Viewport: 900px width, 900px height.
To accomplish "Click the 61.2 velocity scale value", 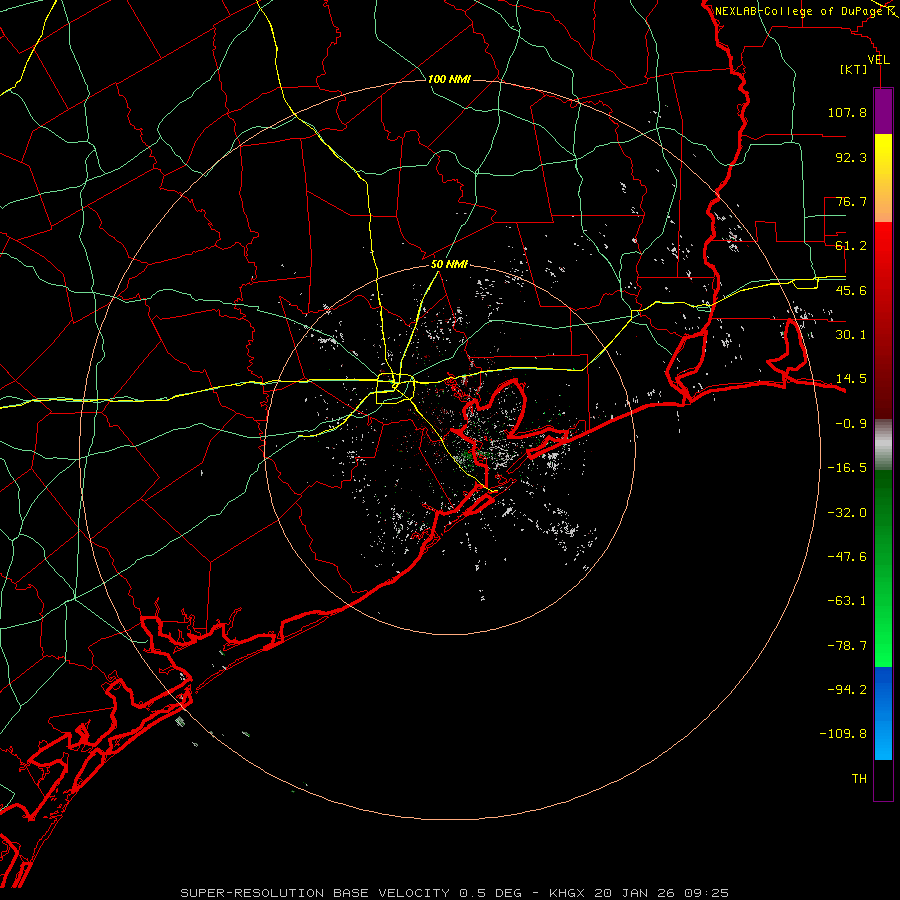I will [x=851, y=246].
